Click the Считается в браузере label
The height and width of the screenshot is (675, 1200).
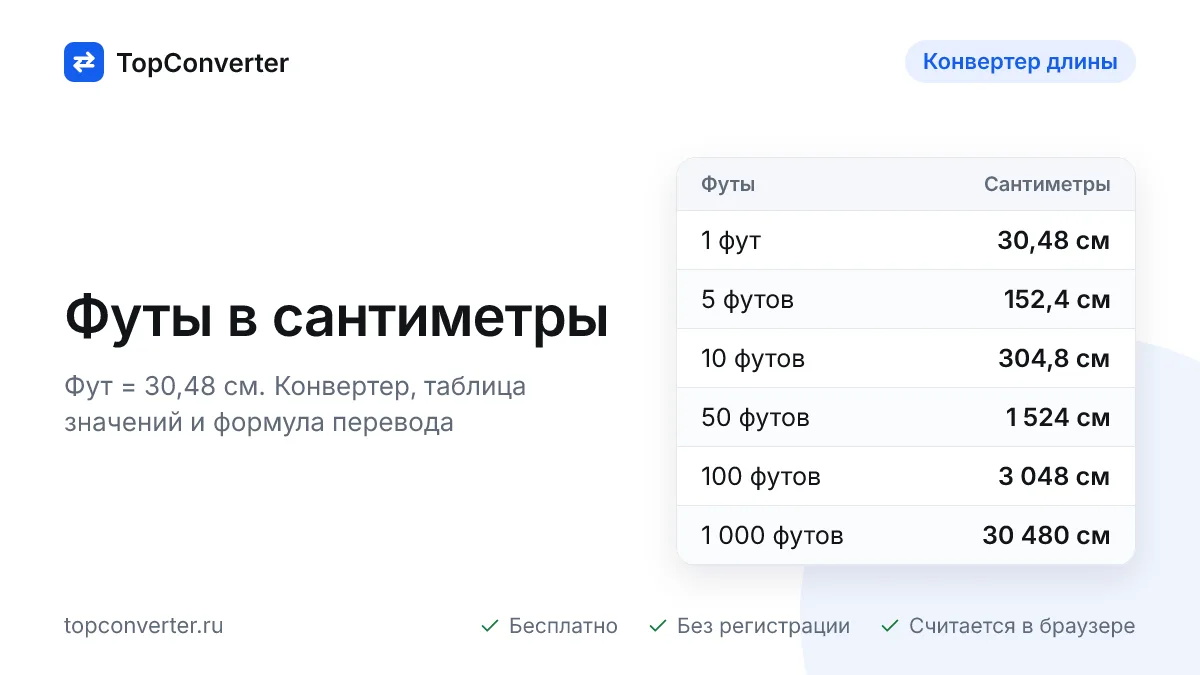[x=1022, y=626]
